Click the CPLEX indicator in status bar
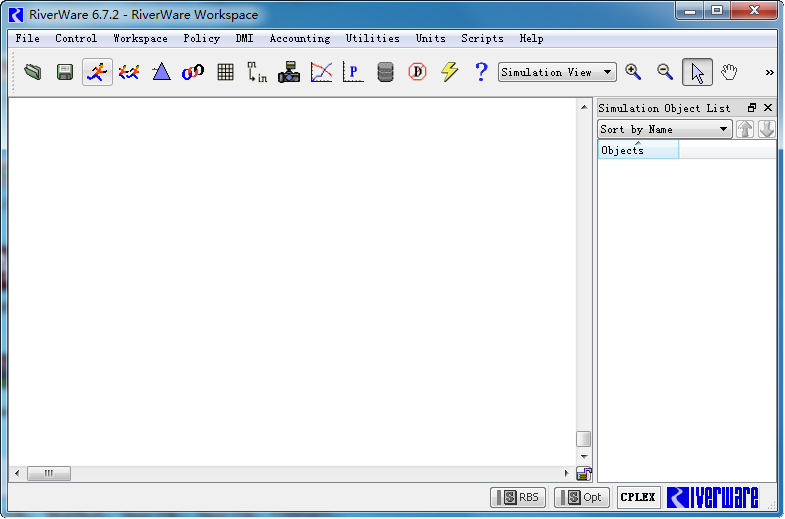The height and width of the screenshot is (519, 785). click(x=638, y=497)
